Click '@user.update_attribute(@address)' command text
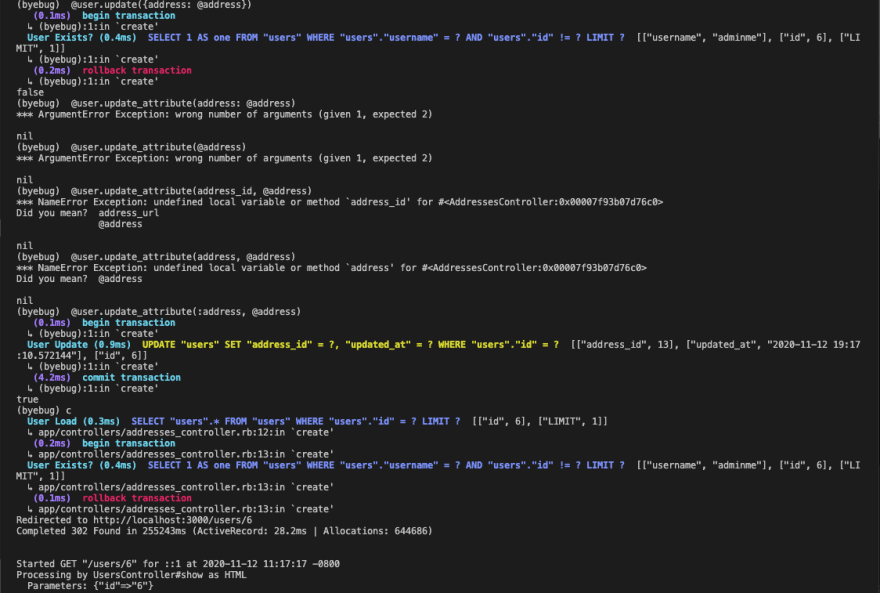This screenshot has width=880, height=593. point(158,147)
